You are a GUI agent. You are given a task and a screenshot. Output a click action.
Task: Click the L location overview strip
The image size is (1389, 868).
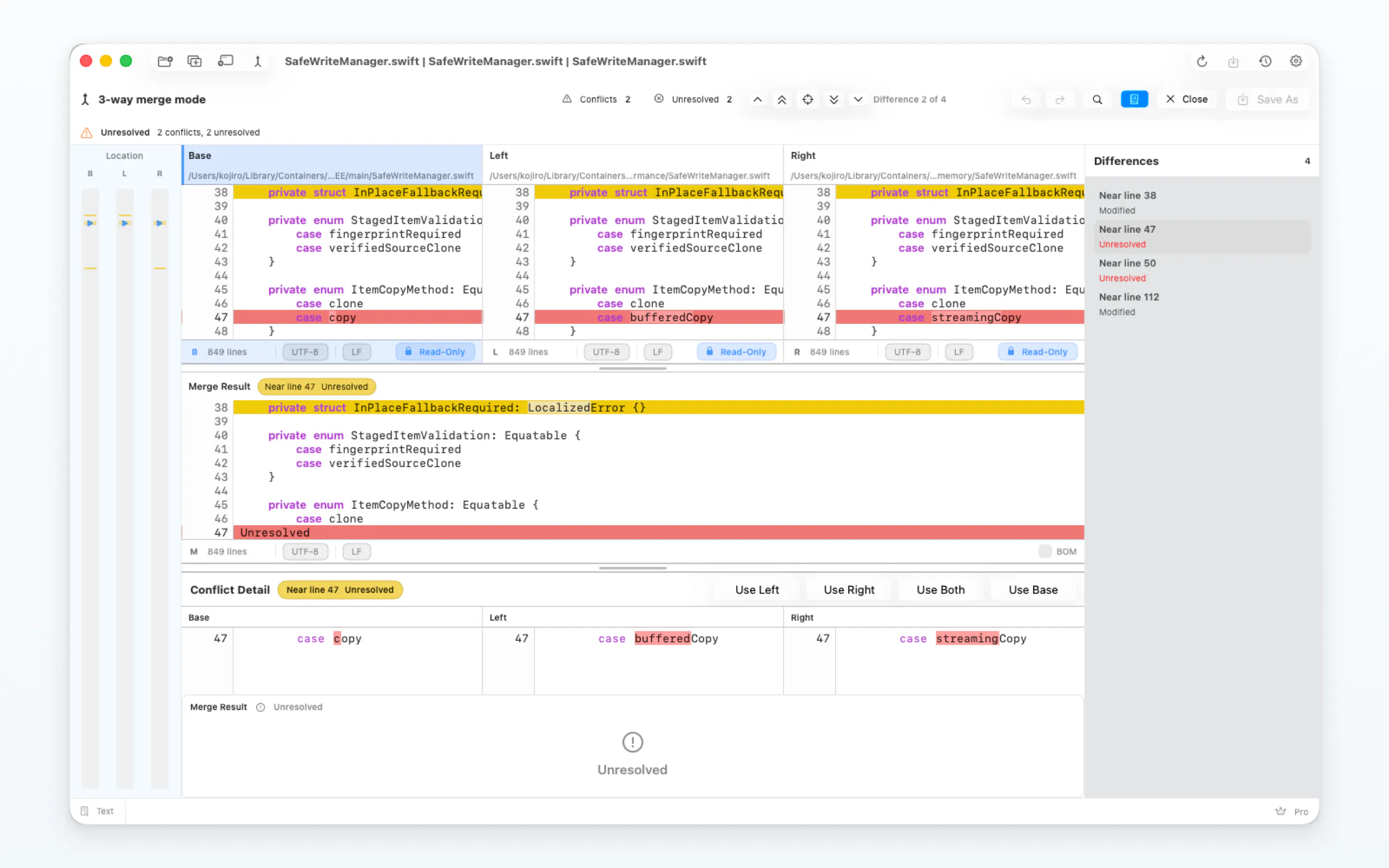(125, 488)
